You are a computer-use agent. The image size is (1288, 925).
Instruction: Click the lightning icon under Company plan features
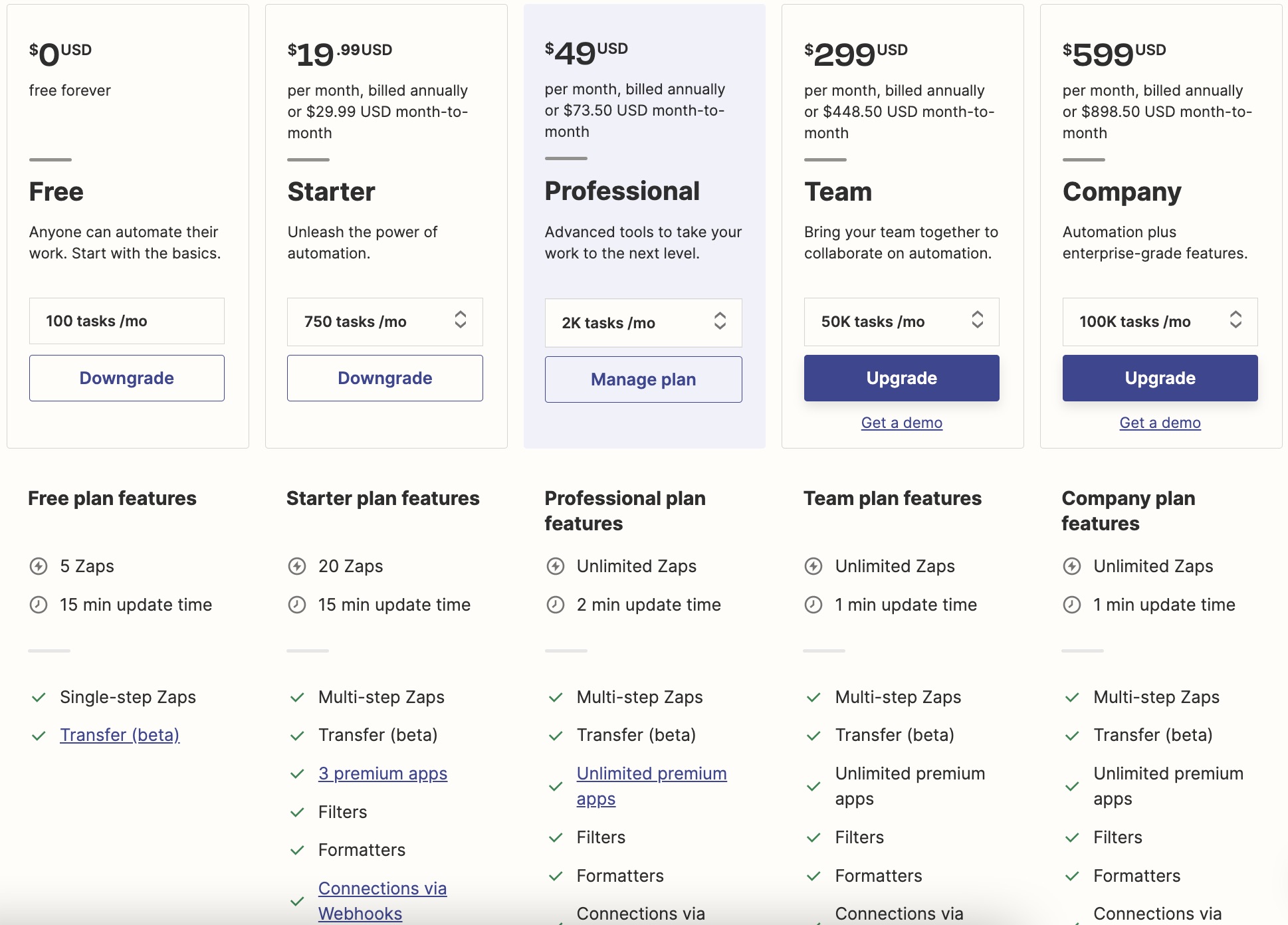(1072, 566)
